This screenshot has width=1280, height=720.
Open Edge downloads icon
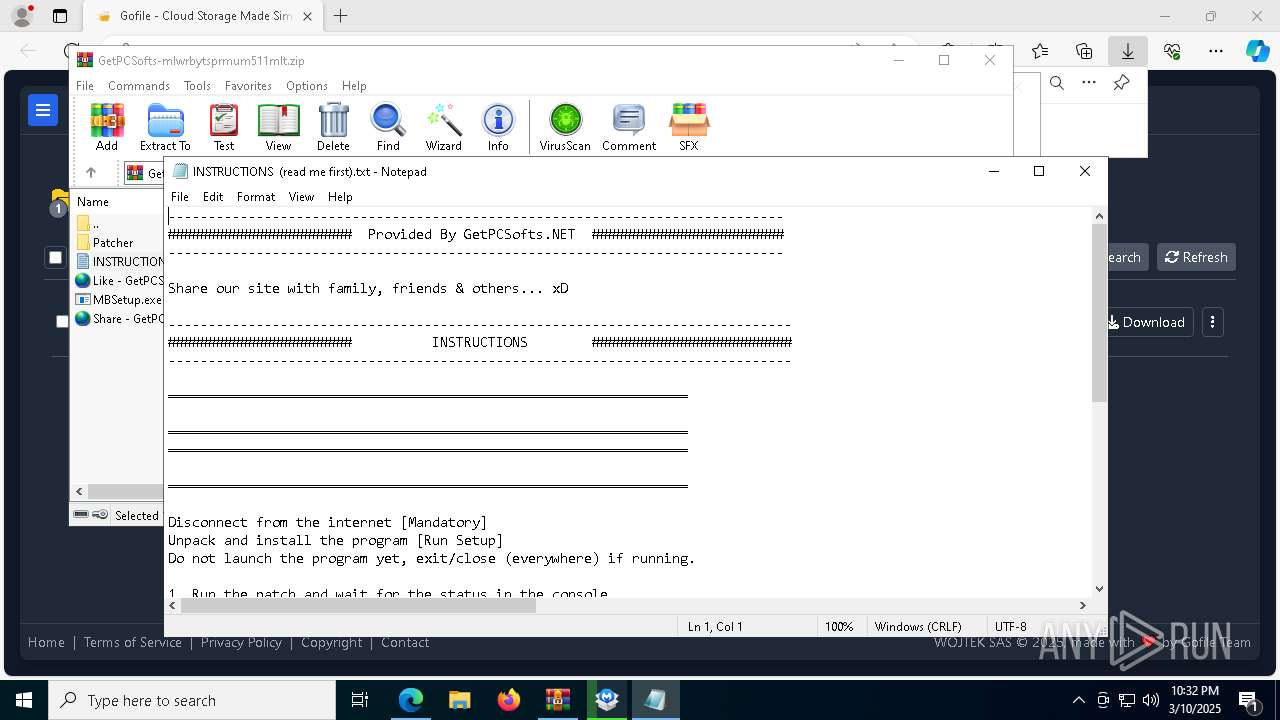coord(1127,51)
